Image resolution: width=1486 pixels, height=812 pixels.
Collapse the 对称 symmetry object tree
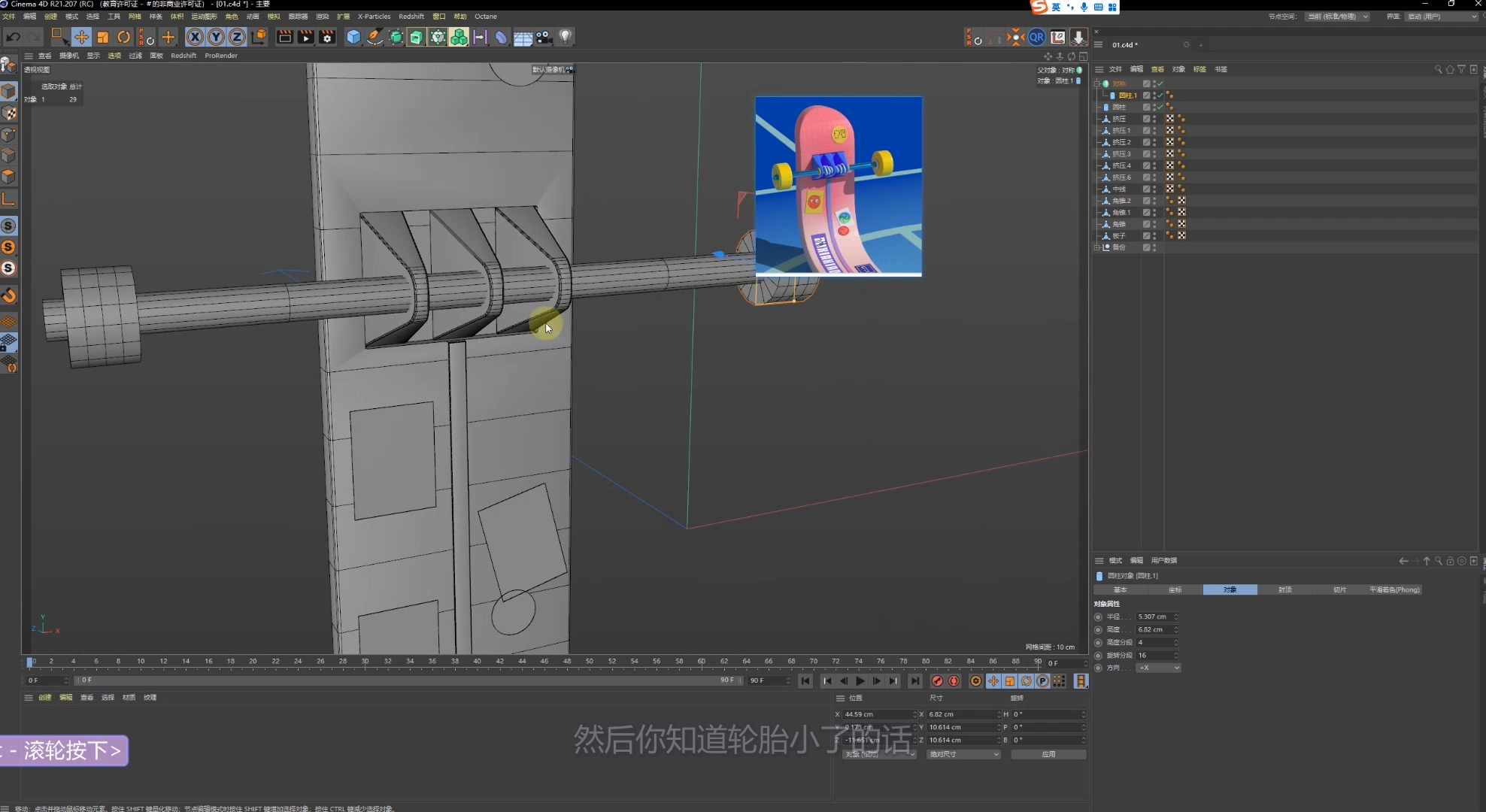pos(1097,83)
